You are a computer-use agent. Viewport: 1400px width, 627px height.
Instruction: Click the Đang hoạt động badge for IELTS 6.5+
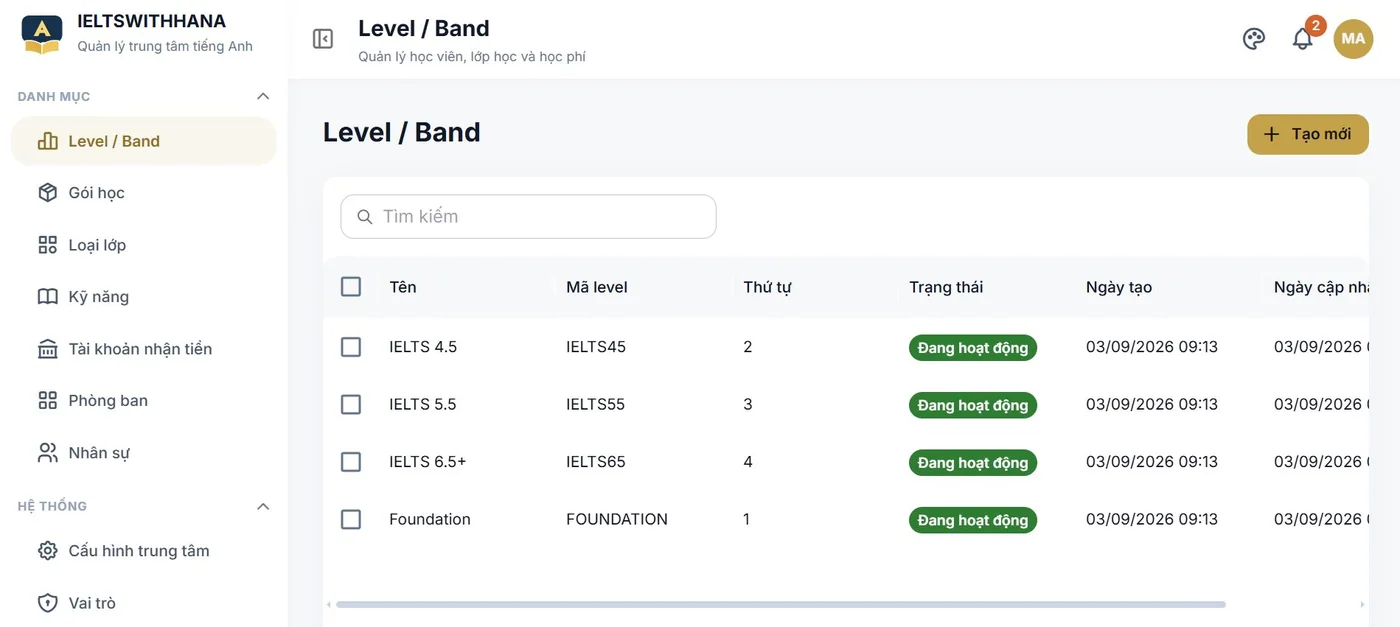point(973,463)
